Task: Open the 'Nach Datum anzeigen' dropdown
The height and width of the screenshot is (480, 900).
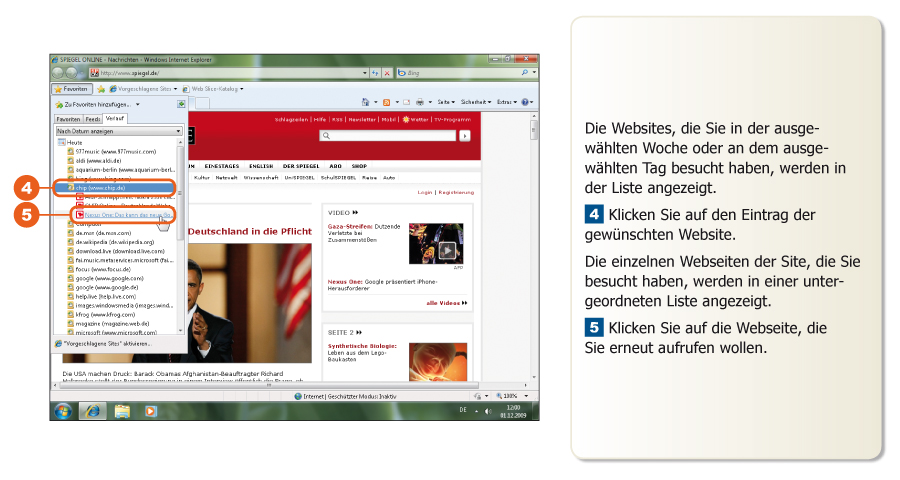Action: [118, 131]
